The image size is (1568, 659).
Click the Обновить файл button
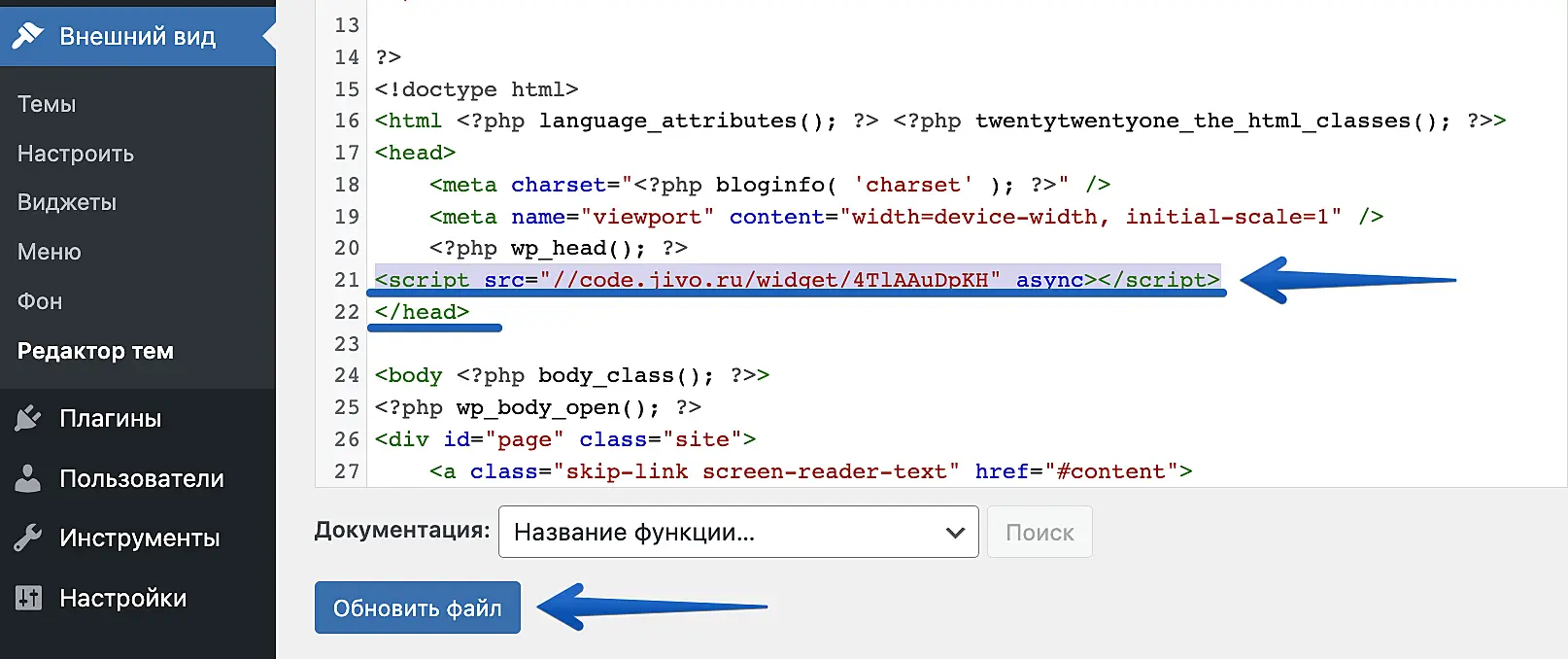pyautogui.click(x=417, y=607)
